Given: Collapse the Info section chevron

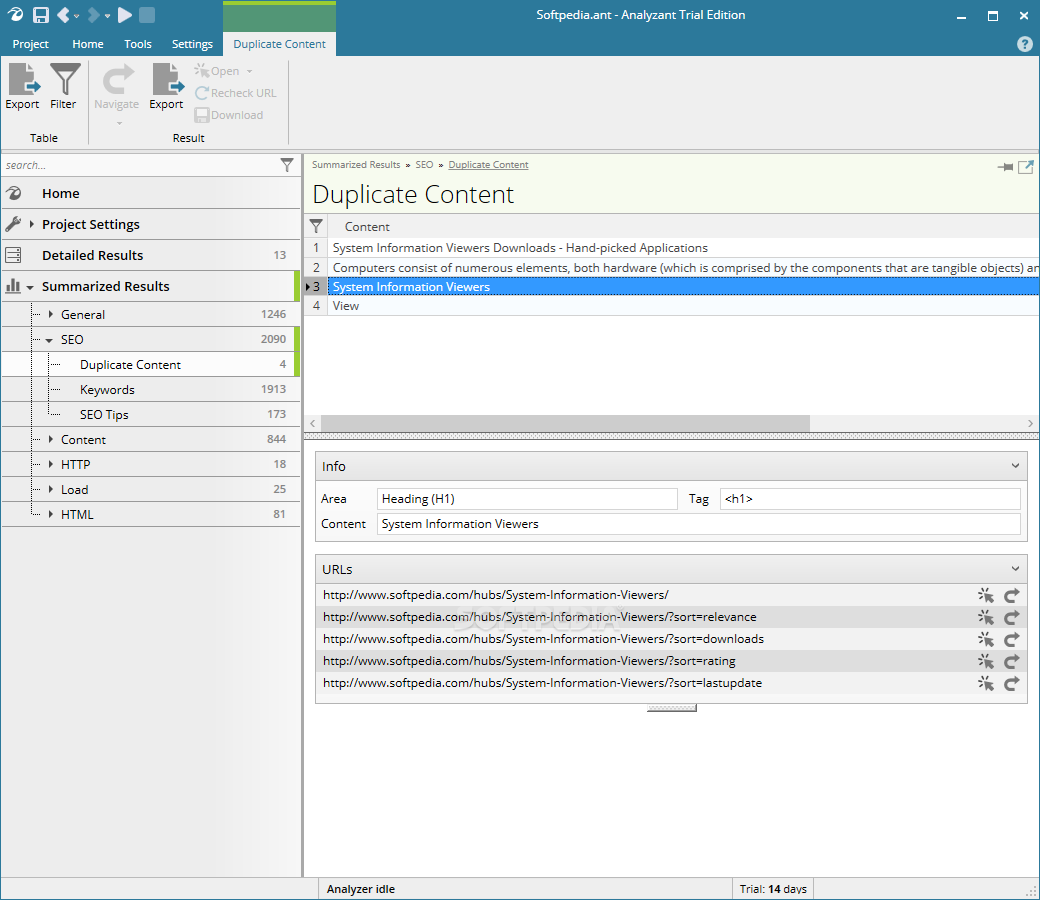Looking at the screenshot, I should pyautogui.click(x=1015, y=466).
